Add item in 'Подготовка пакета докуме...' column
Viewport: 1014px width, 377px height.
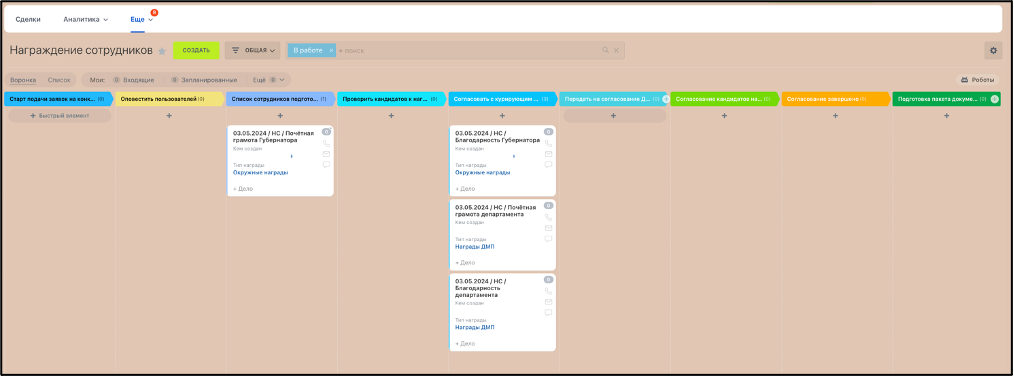coord(947,116)
